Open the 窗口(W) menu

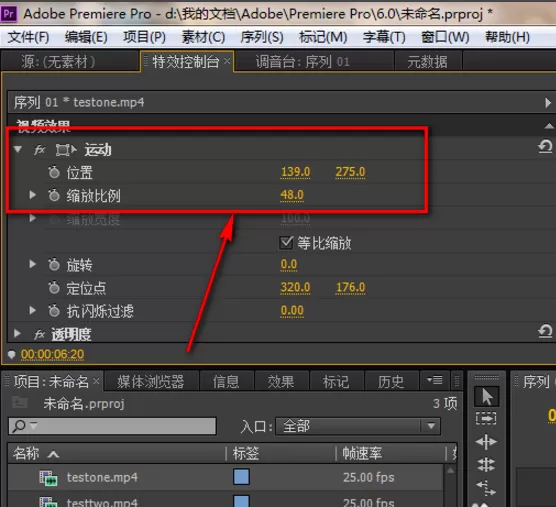(x=445, y=37)
